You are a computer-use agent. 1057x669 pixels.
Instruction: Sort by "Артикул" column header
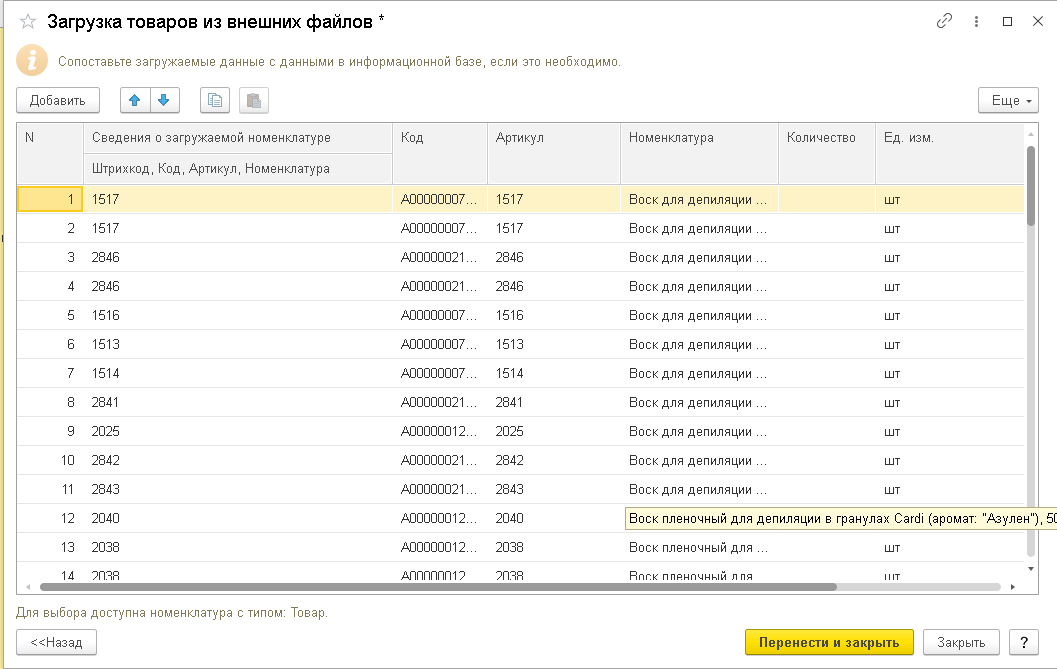(553, 138)
